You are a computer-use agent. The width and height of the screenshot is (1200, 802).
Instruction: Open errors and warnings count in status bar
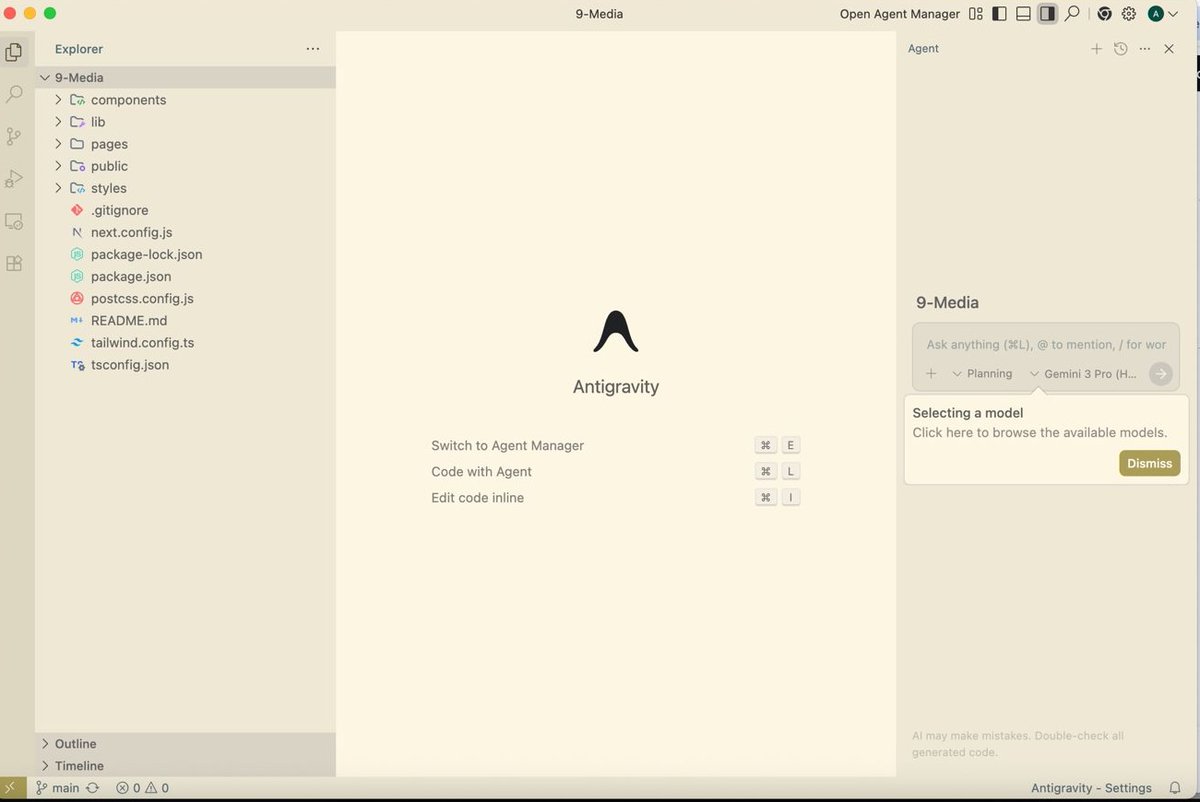[x=143, y=788]
